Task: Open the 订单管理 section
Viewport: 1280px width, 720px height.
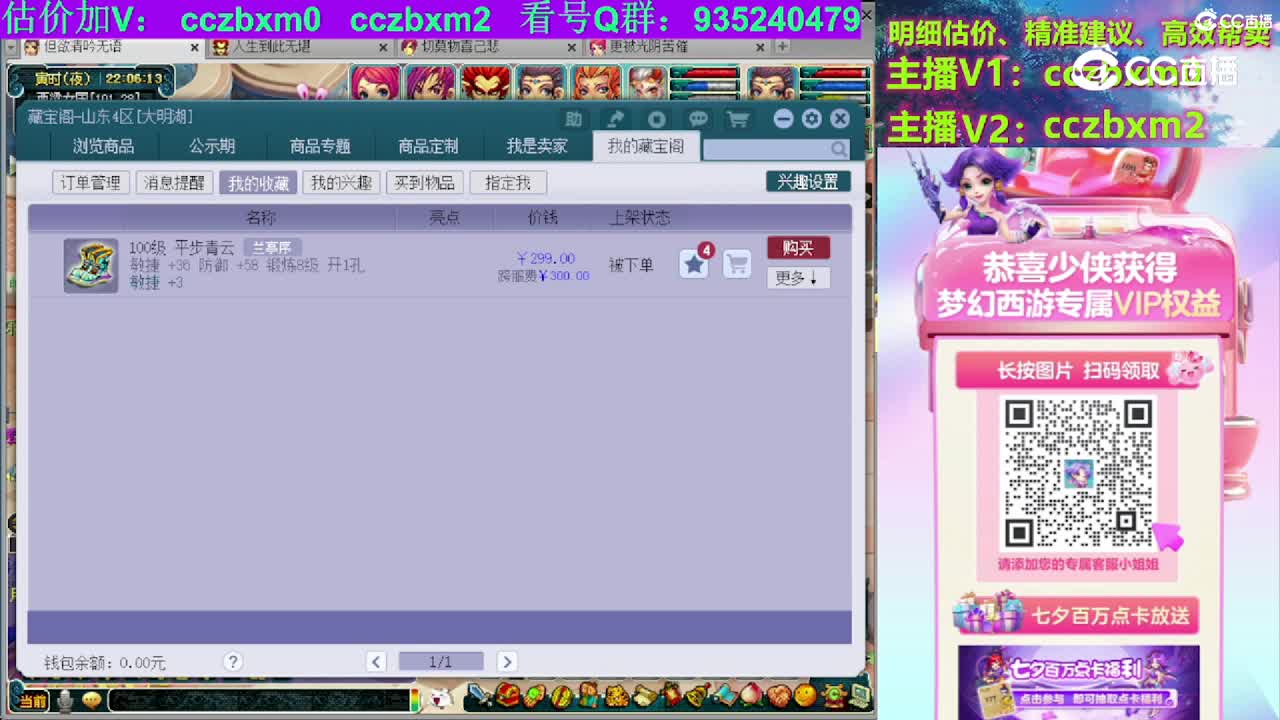Action: 90,183
